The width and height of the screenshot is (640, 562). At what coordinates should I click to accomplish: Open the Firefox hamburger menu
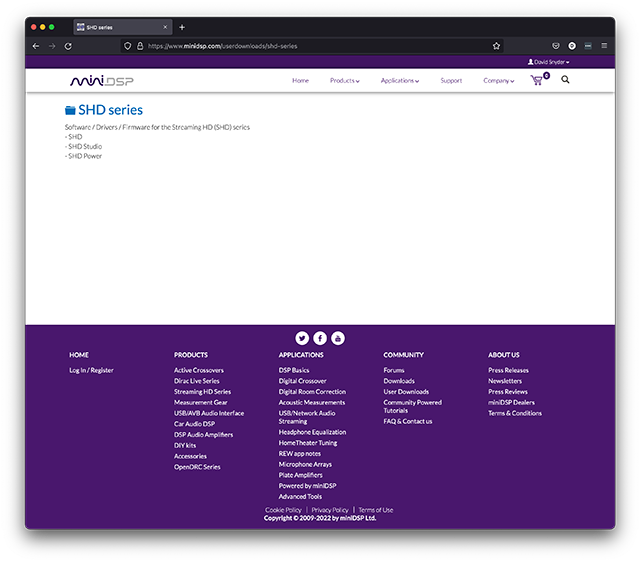coord(604,46)
